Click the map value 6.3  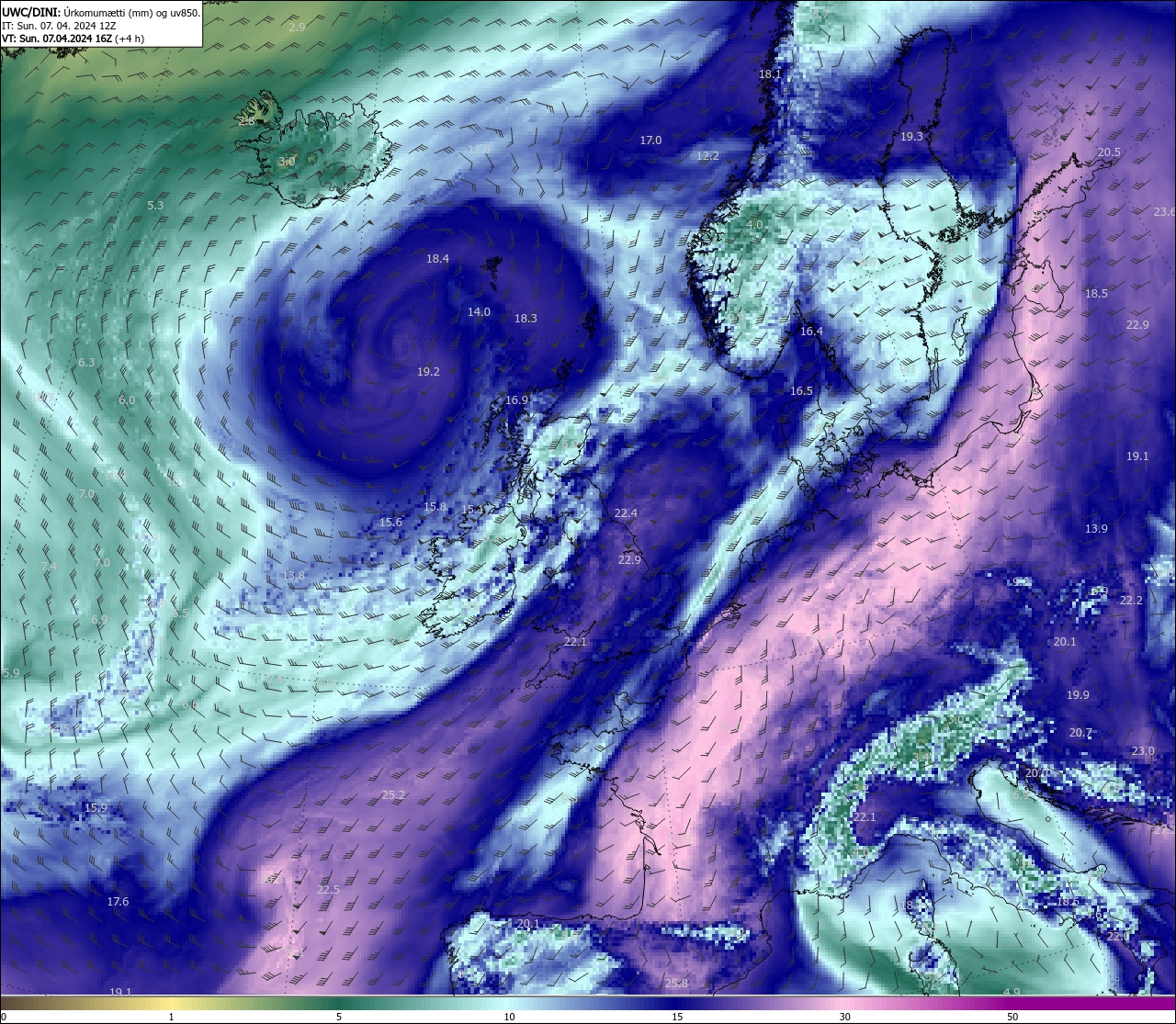[86, 363]
